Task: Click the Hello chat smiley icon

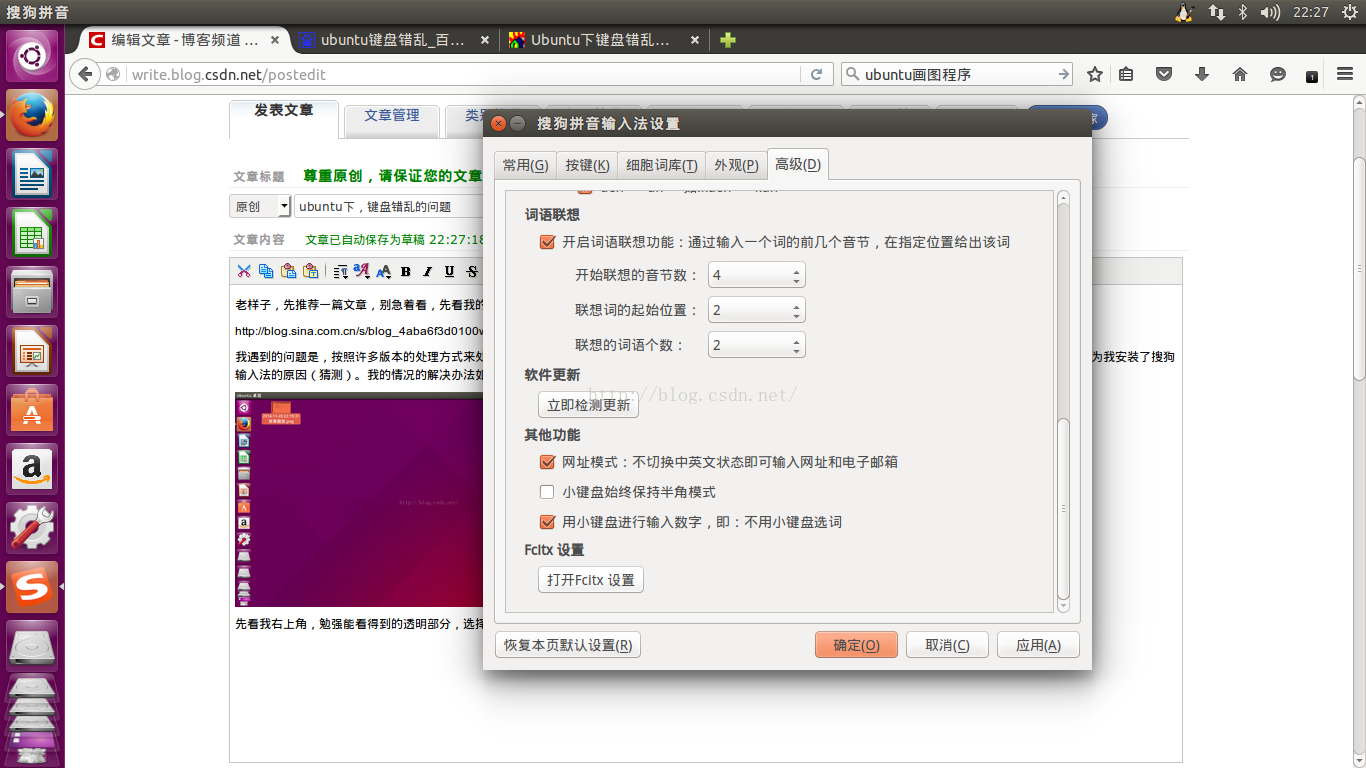Action: 1278,74
